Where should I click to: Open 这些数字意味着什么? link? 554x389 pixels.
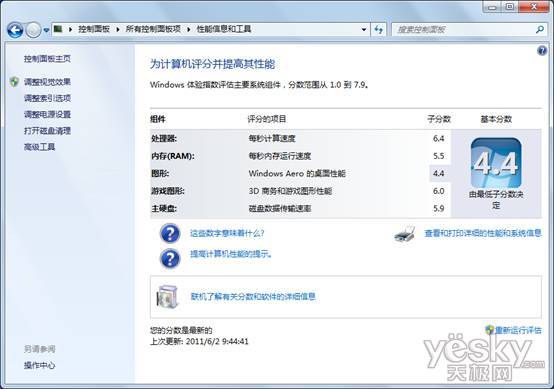[227, 233]
